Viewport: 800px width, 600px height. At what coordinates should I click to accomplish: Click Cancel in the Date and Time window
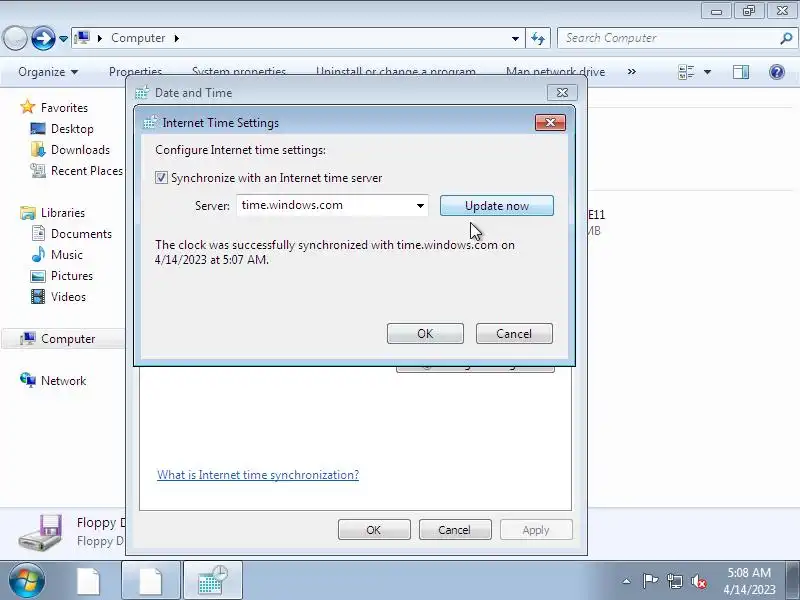click(455, 530)
